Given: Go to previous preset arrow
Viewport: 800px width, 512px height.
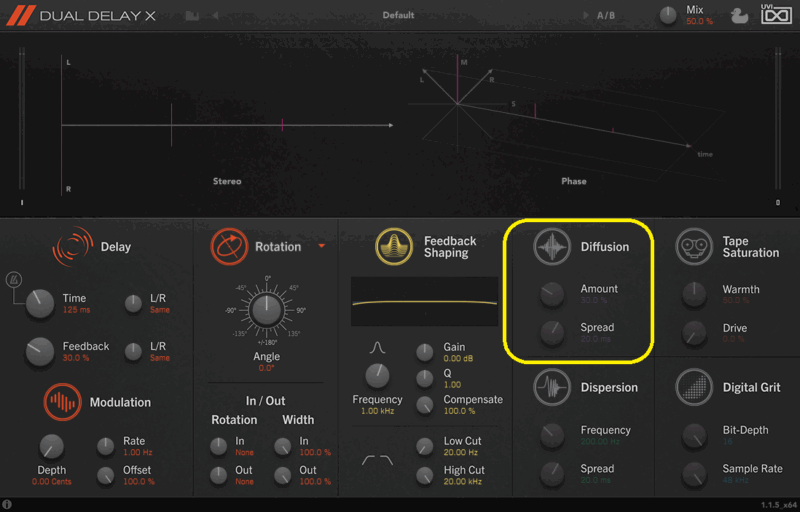Looking at the screenshot, I should pos(215,15).
